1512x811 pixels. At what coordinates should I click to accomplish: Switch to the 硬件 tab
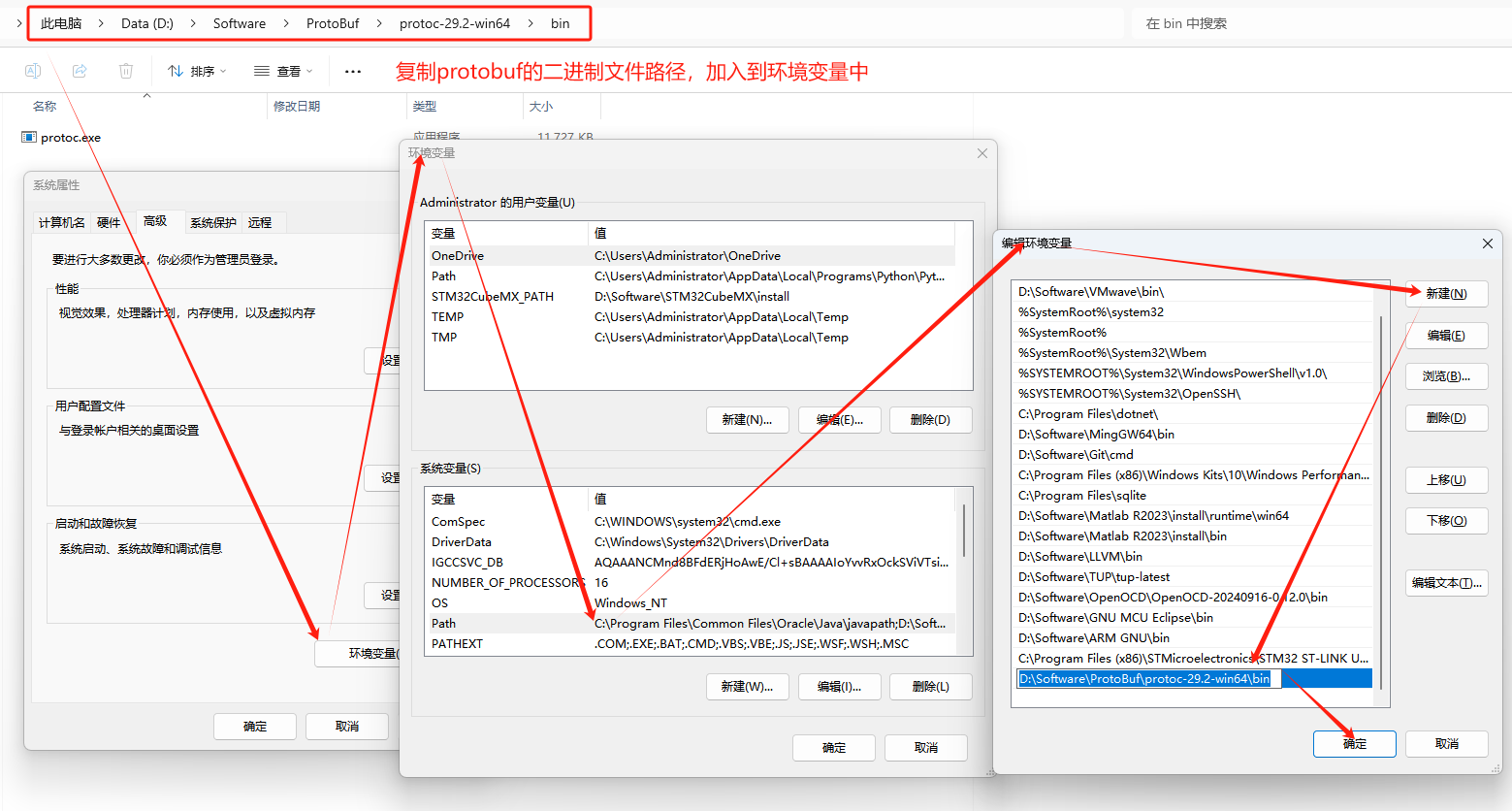109,222
